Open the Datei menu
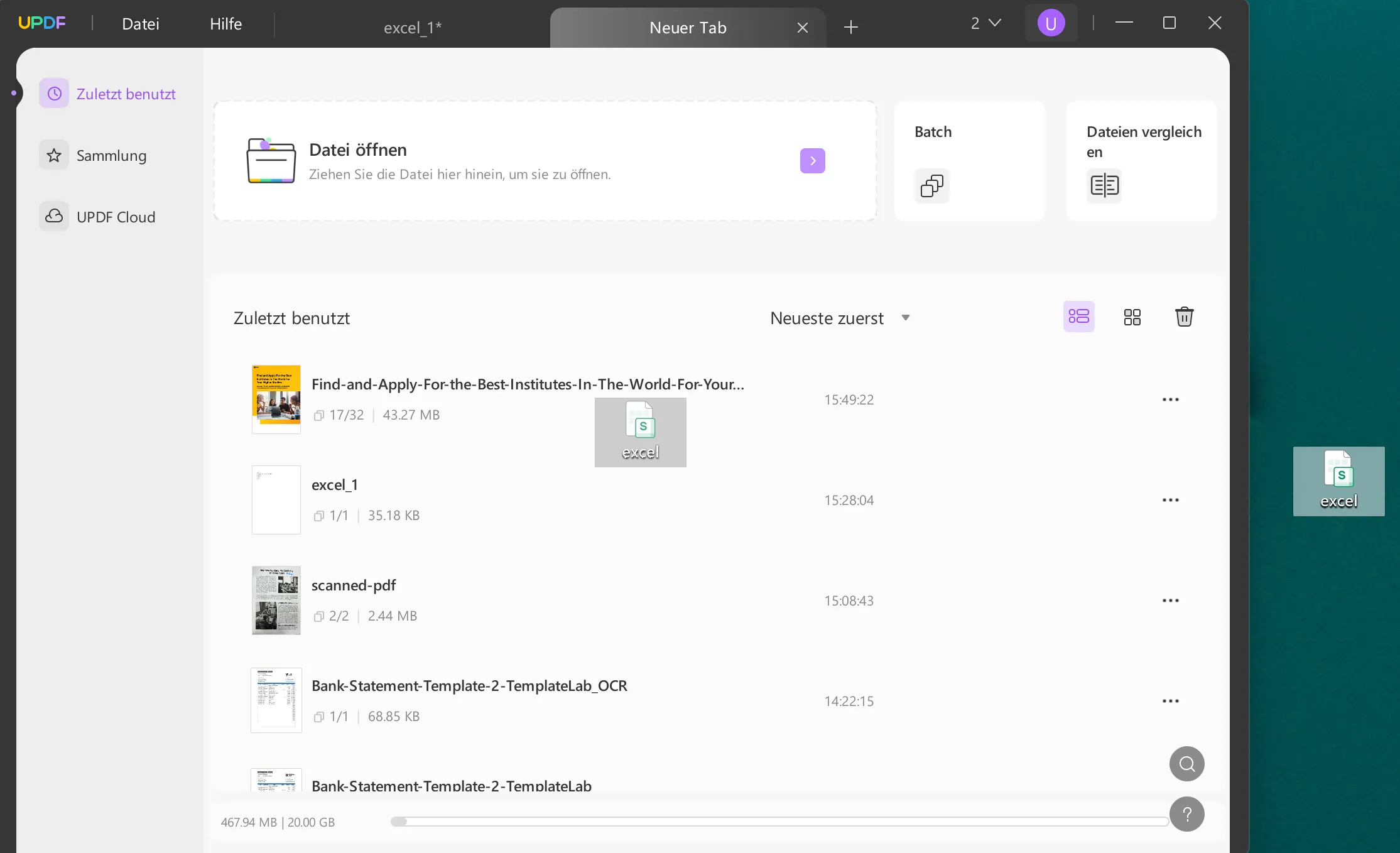1400x853 pixels. (x=140, y=23)
